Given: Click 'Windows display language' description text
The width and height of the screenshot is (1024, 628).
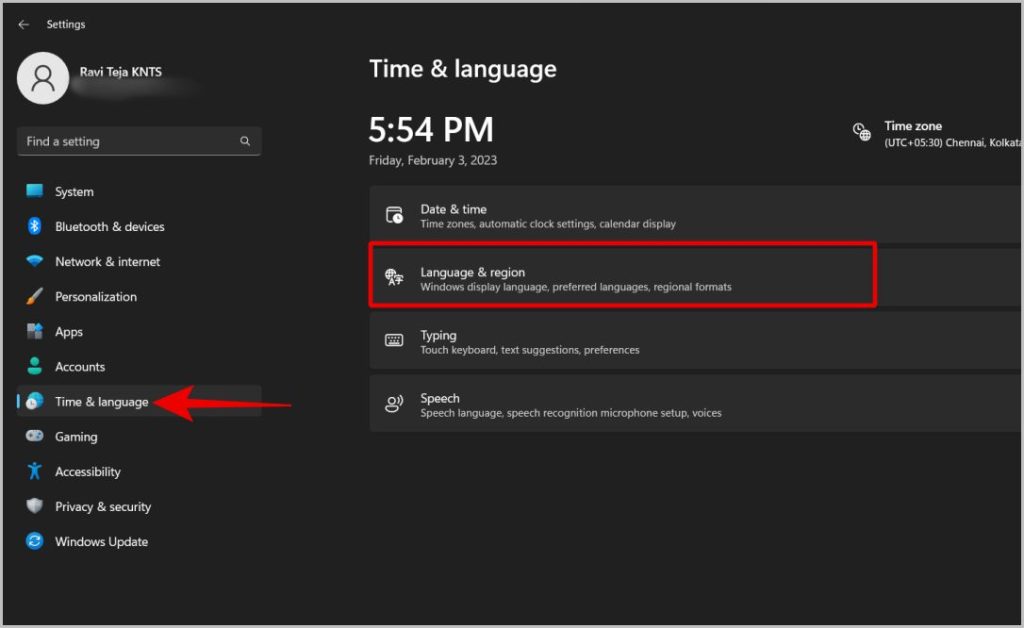Looking at the screenshot, I should tap(575, 287).
